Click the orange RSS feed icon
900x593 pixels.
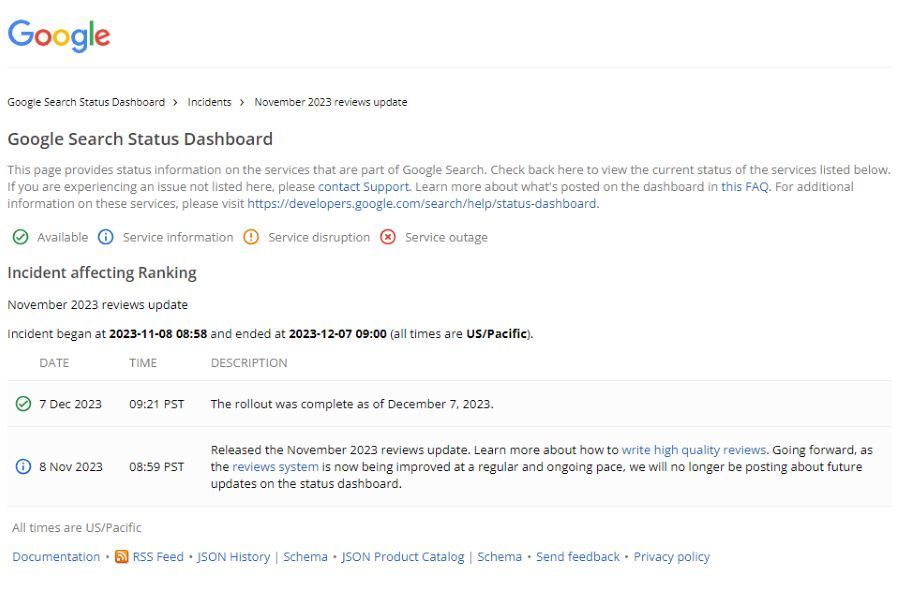[121, 557]
